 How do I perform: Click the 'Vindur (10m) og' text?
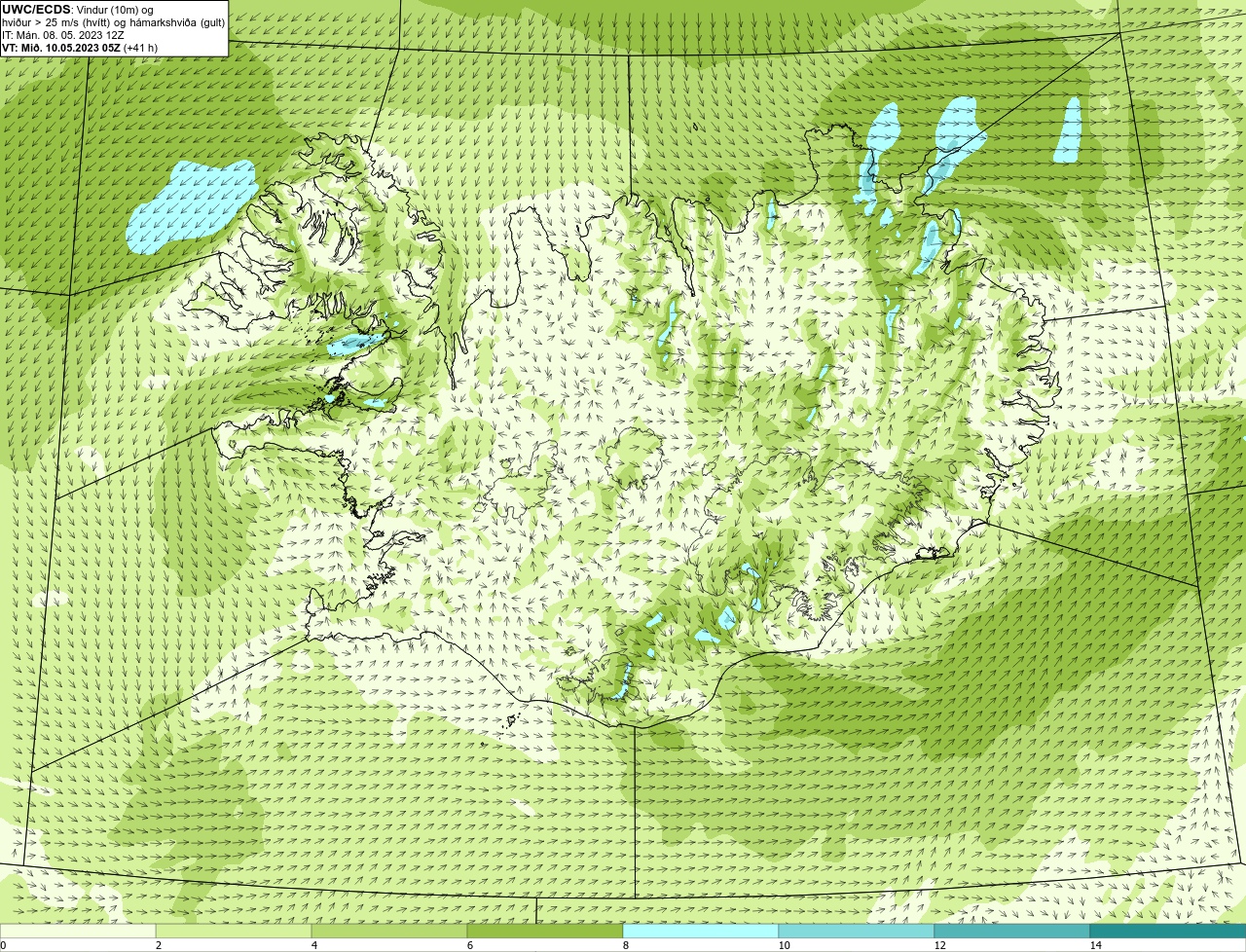(114, 9)
